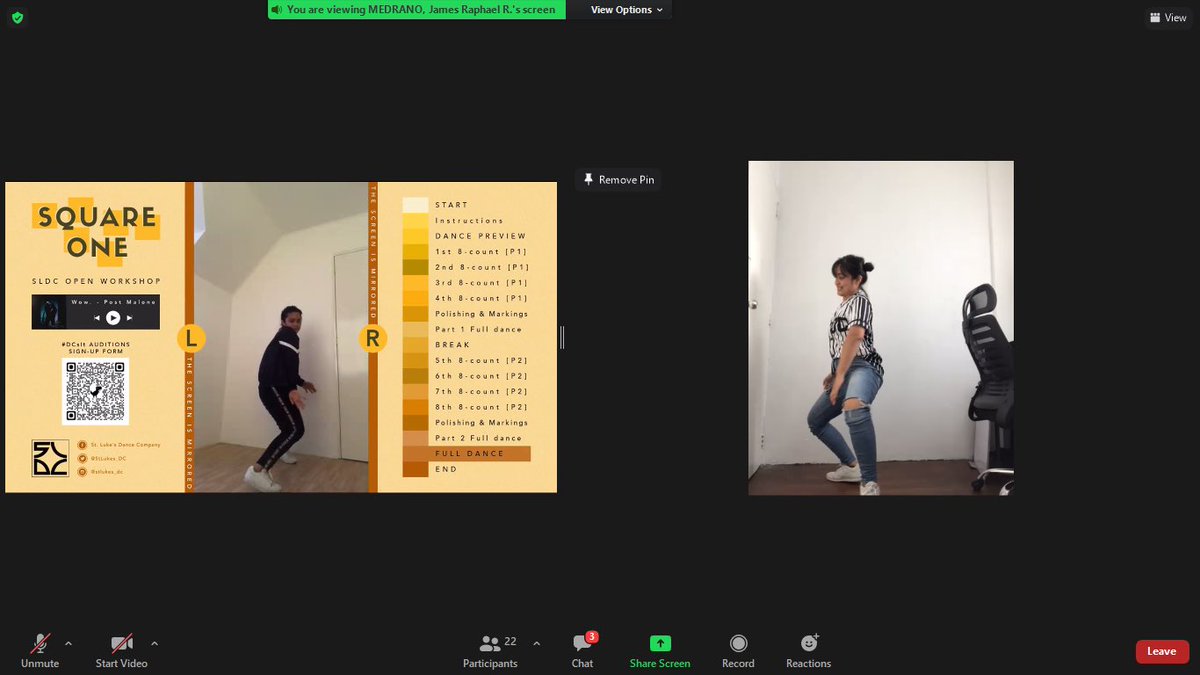Click the St. Luke's Dance Company Facebook icon

tap(81, 445)
